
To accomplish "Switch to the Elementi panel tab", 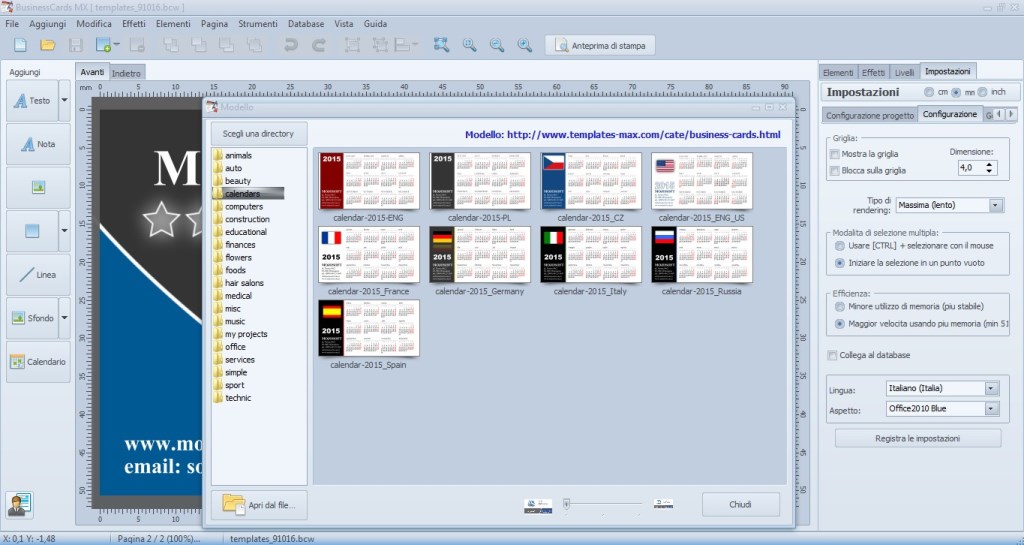I will click(838, 72).
